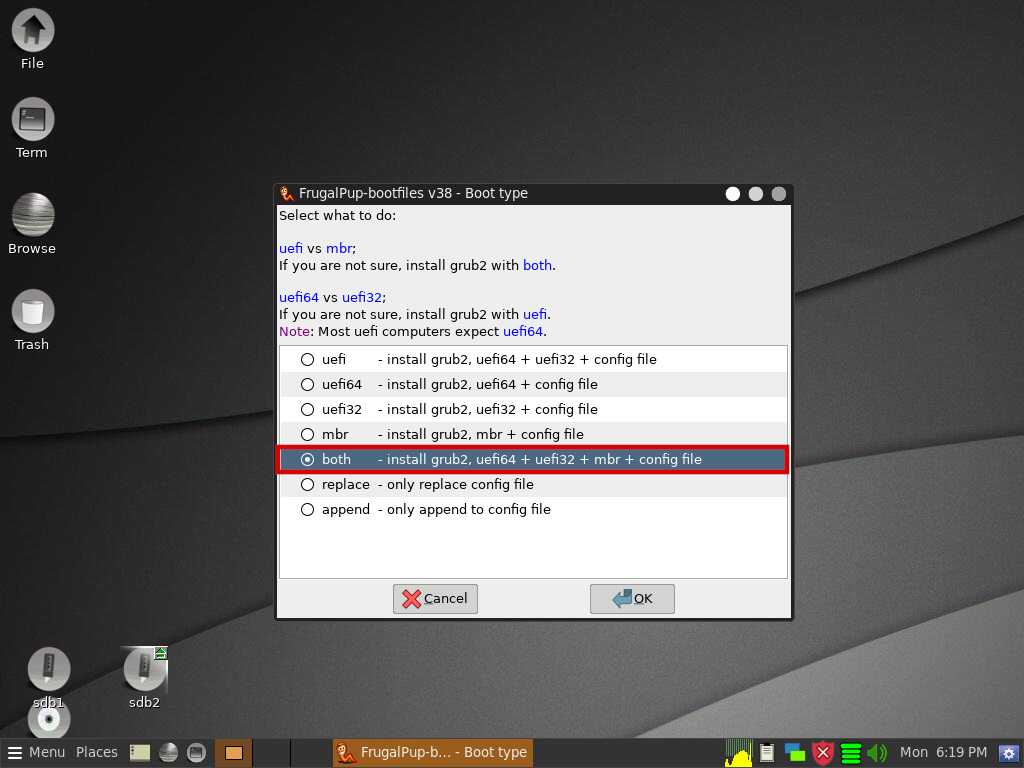
Task: Select the replace config file option
Action: [x=308, y=484]
